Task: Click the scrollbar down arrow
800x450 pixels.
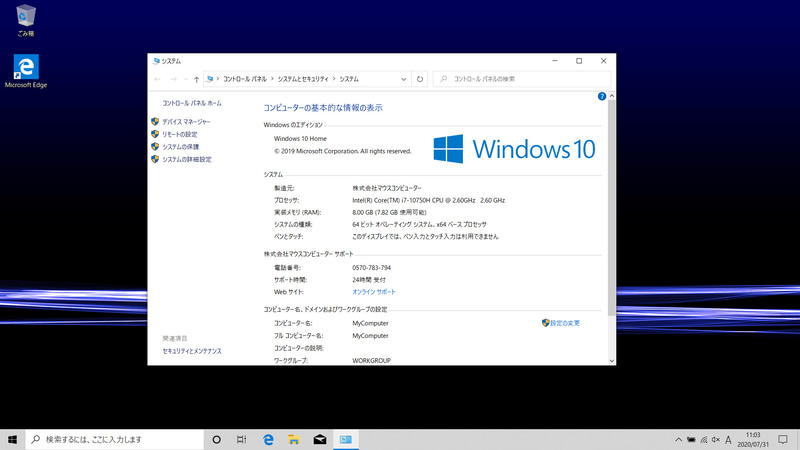Action: point(612,361)
